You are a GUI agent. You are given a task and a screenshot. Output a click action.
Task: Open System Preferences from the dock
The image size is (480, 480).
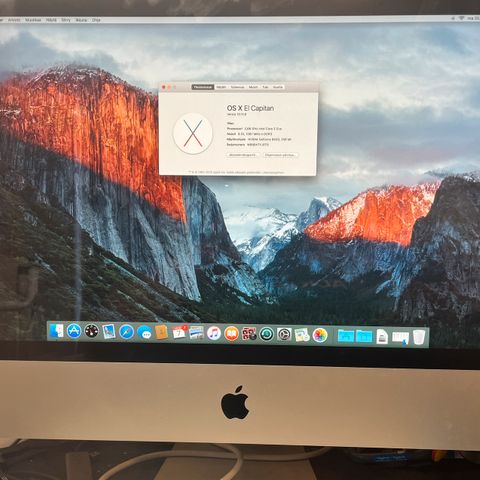284,334
